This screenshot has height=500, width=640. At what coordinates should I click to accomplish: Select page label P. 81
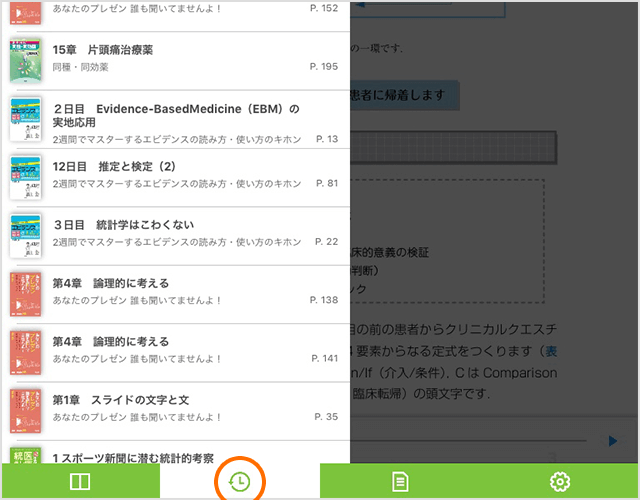327,183
